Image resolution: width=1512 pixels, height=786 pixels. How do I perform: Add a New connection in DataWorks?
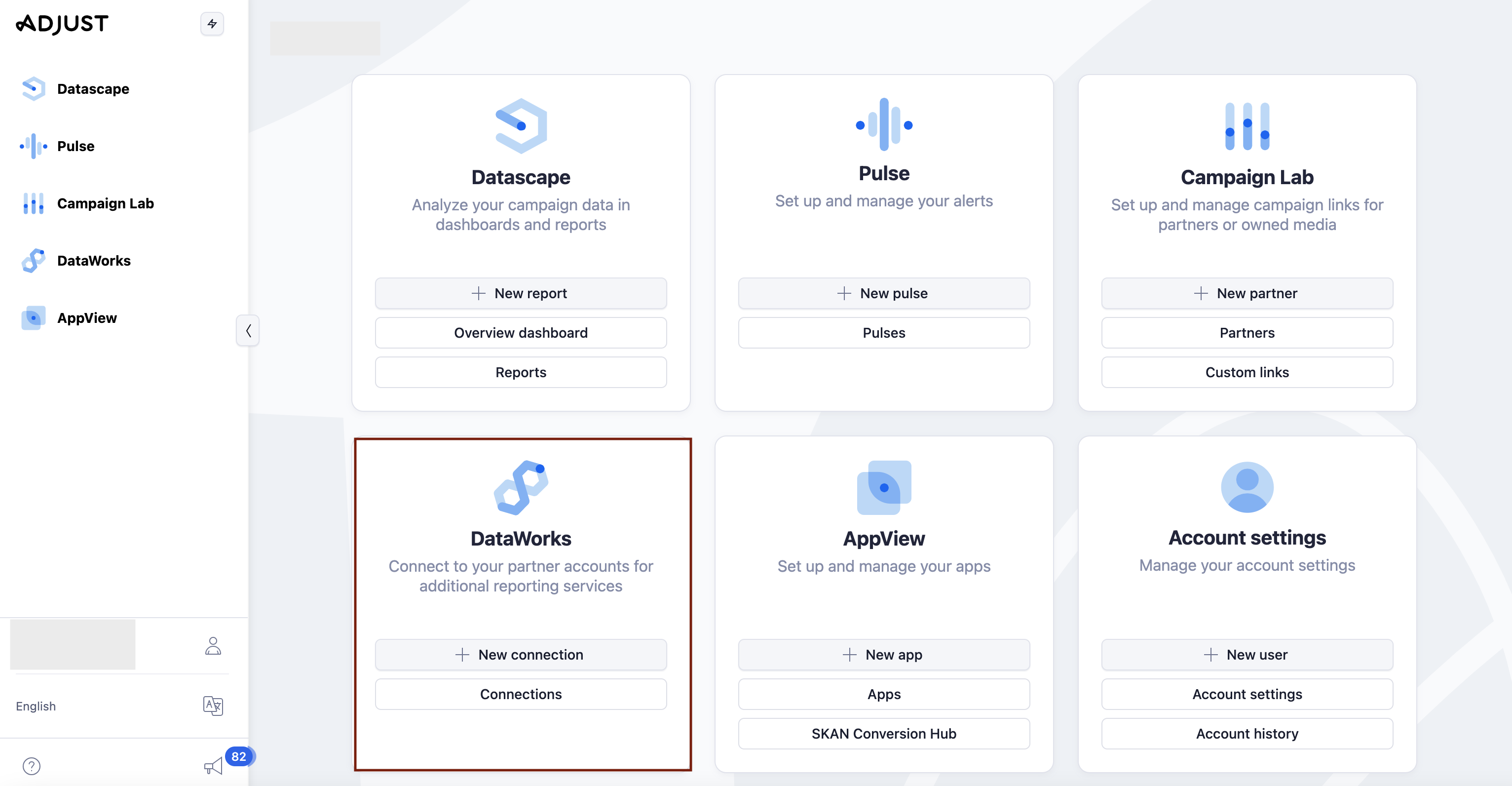tap(521, 654)
